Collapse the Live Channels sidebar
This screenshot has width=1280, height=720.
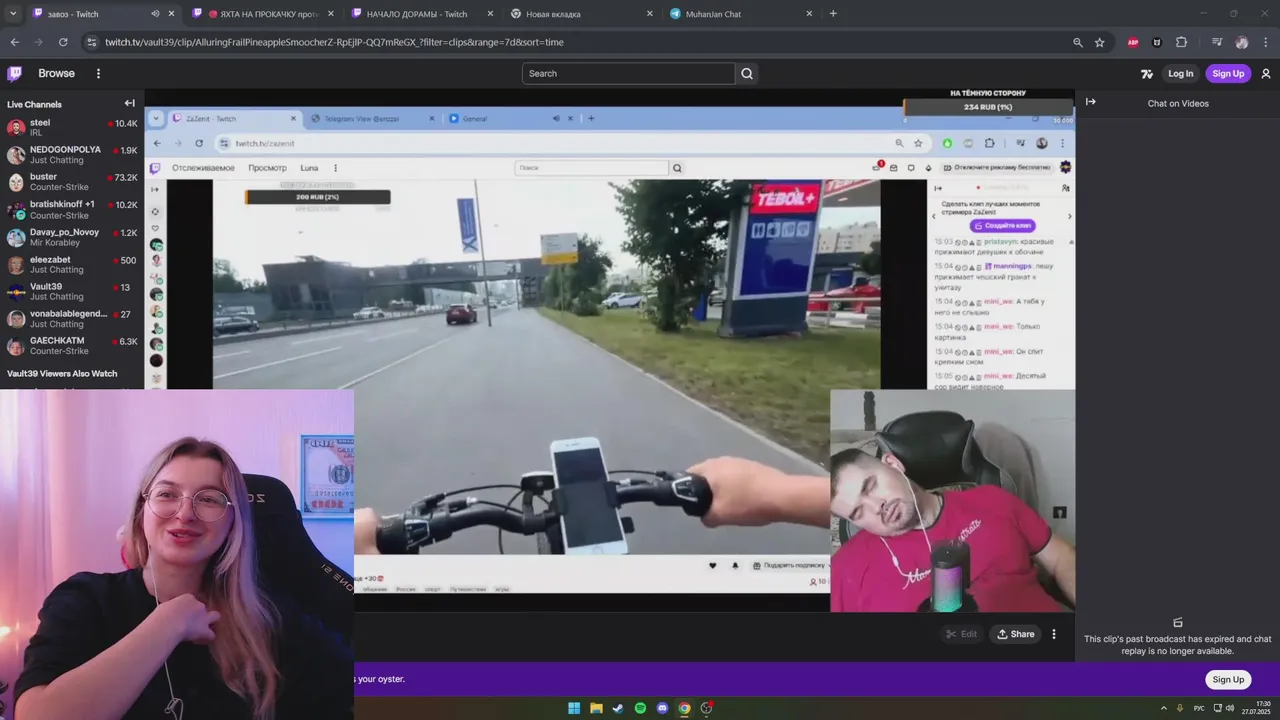(x=129, y=103)
